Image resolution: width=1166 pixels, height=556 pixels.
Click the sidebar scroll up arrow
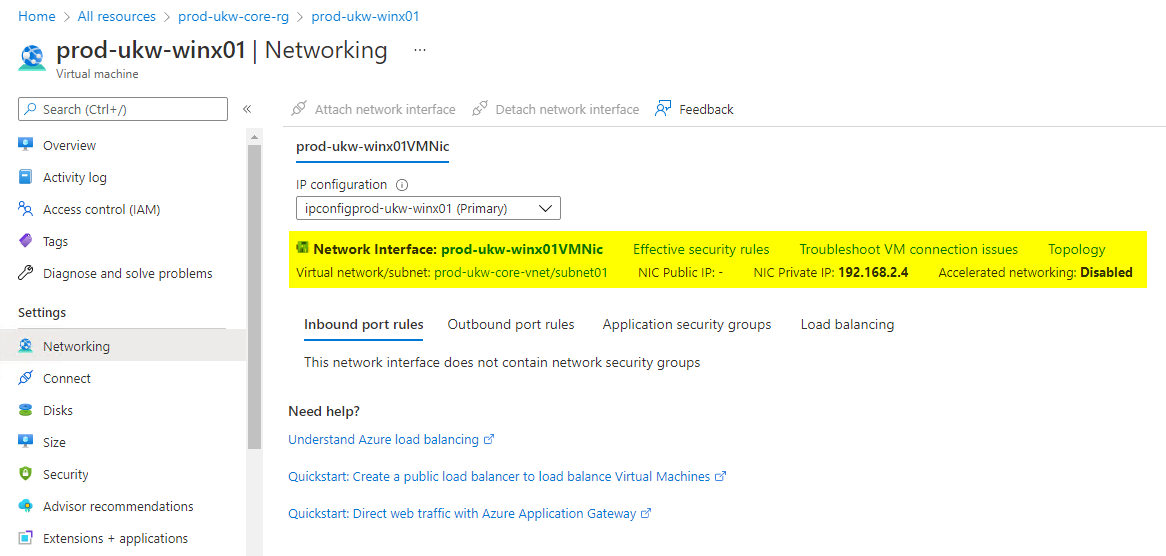click(x=254, y=136)
